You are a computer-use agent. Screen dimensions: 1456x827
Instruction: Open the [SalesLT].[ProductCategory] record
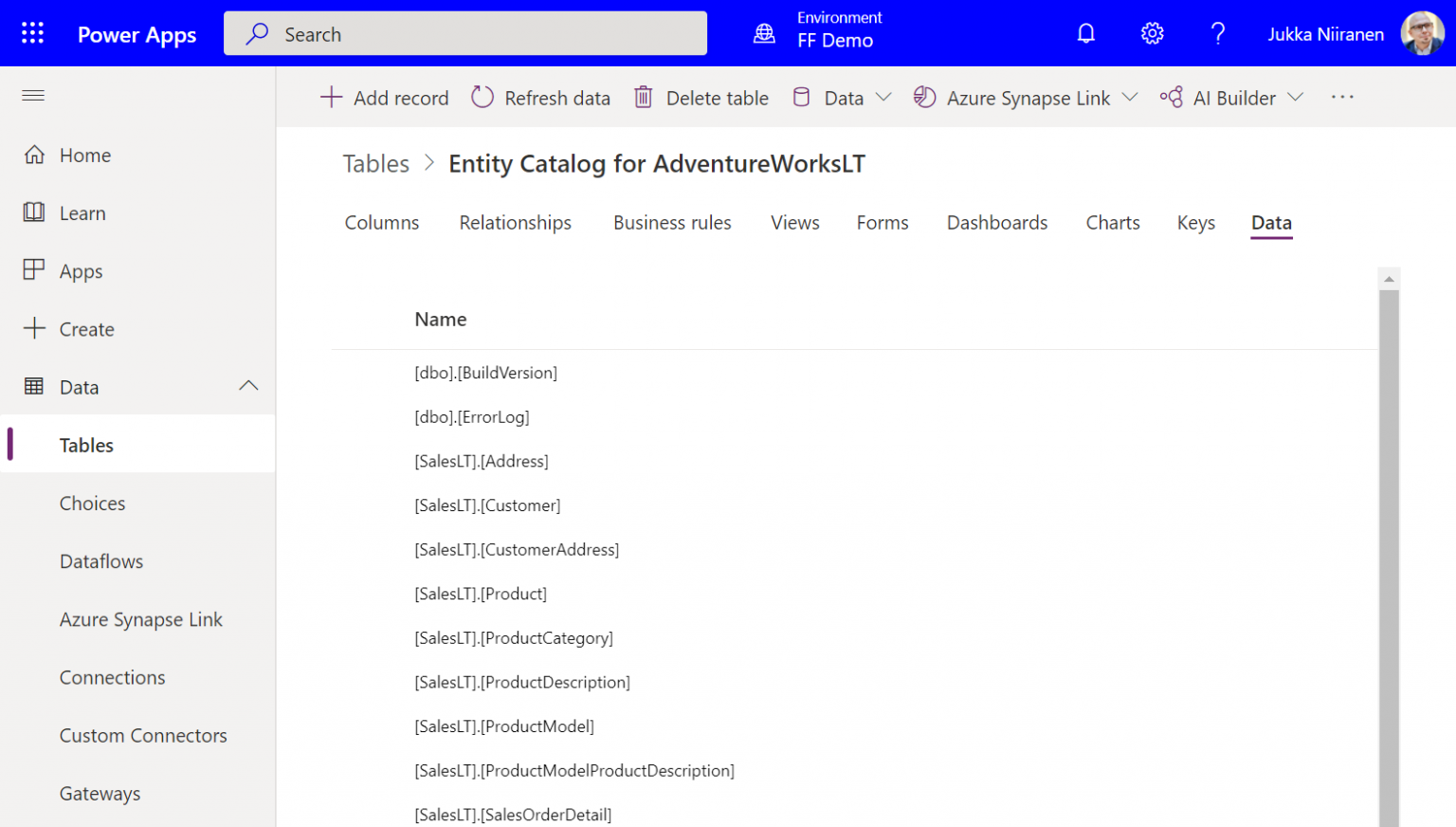click(x=514, y=638)
